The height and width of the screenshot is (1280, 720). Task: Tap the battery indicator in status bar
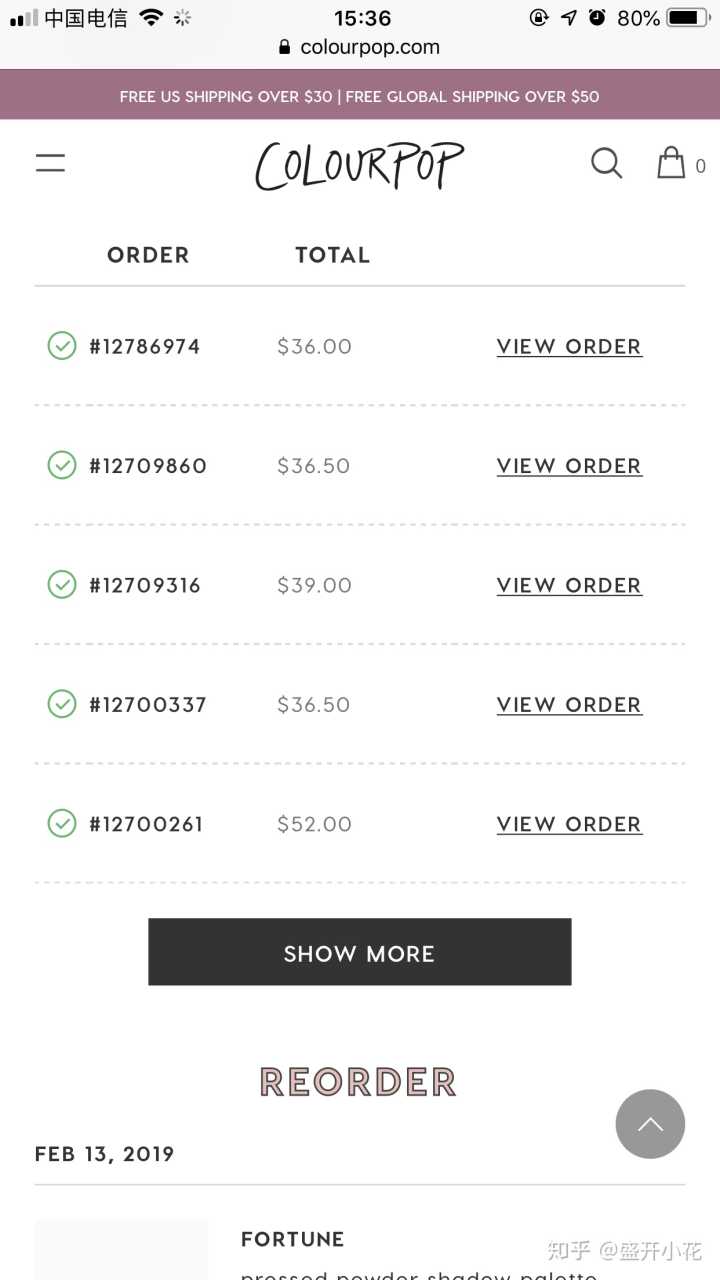tap(687, 18)
